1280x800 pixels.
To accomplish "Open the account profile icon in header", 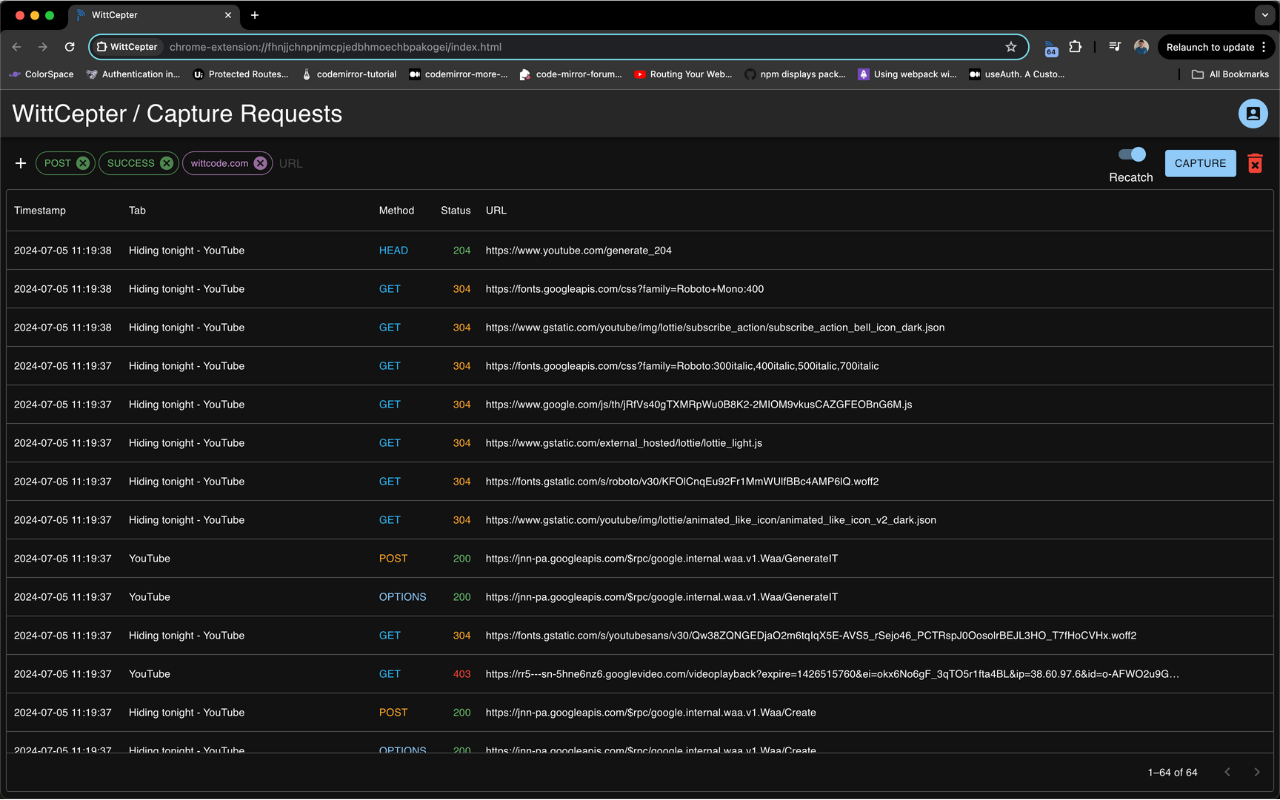I will (x=1253, y=114).
